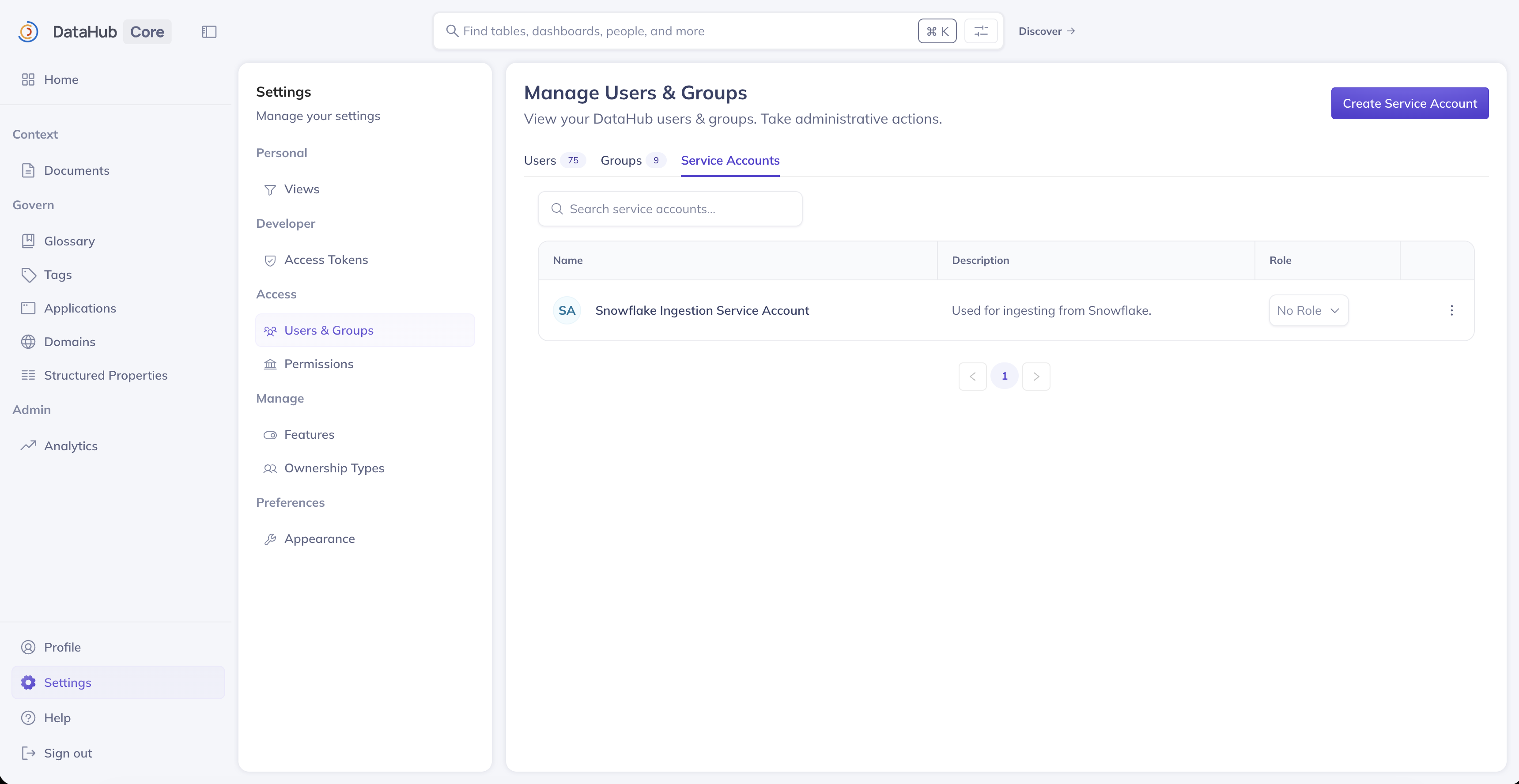Open Structured Properties
Screen dimensions: 1519x784
coord(105,376)
